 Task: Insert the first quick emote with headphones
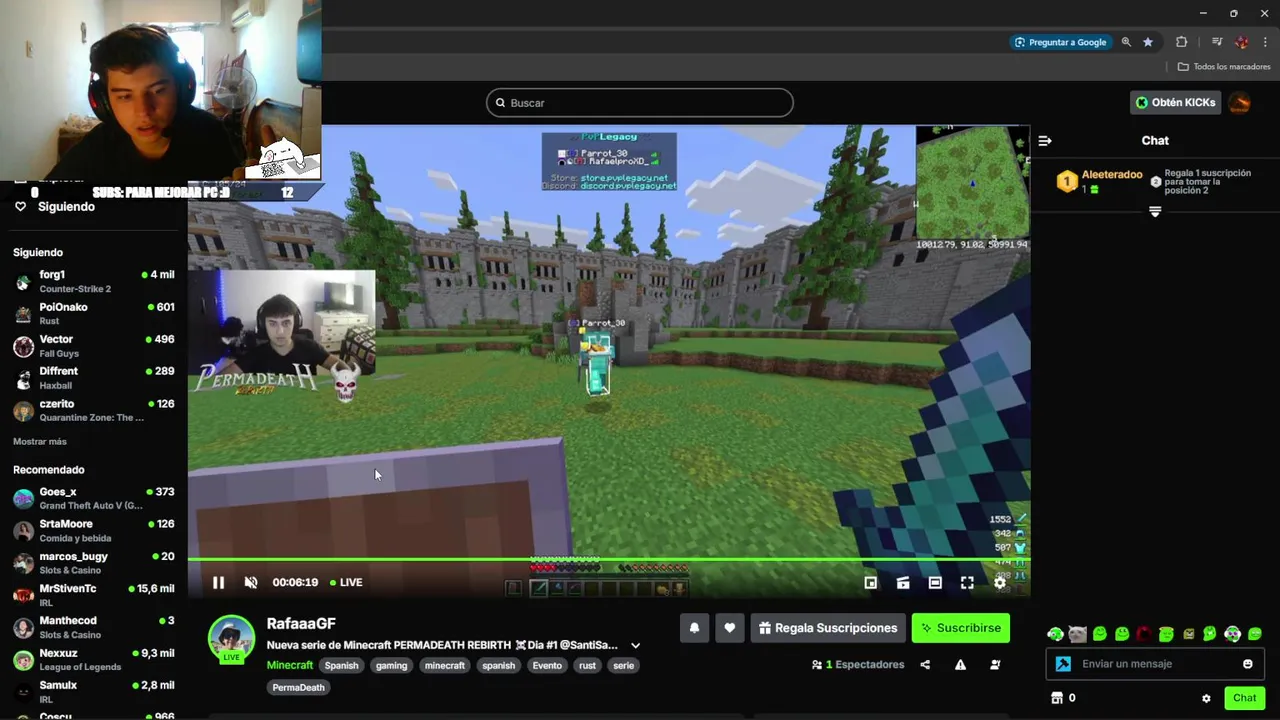1055,634
